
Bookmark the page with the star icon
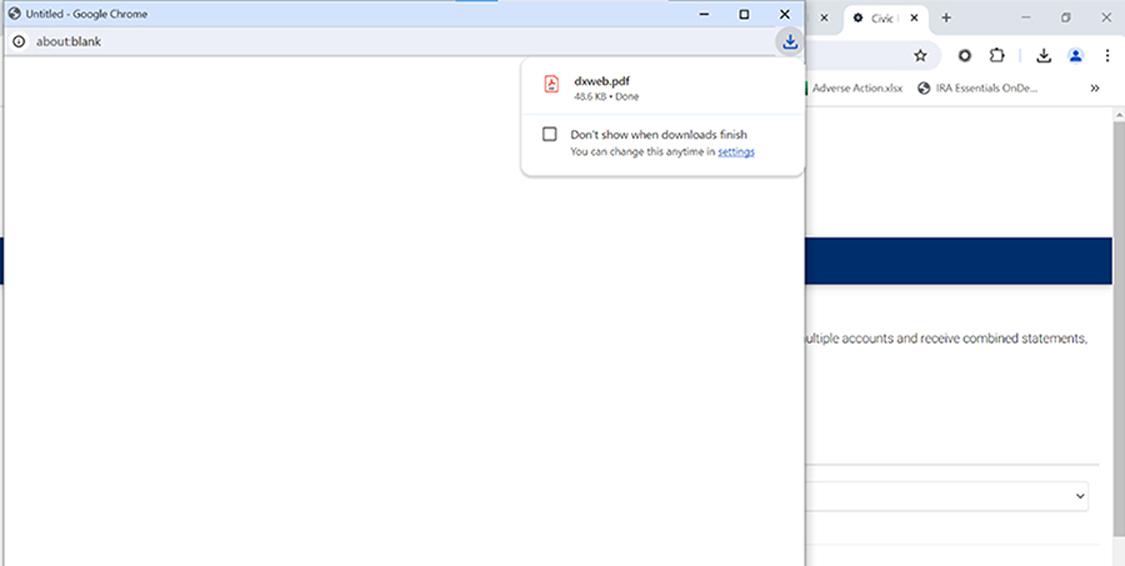click(920, 56)
